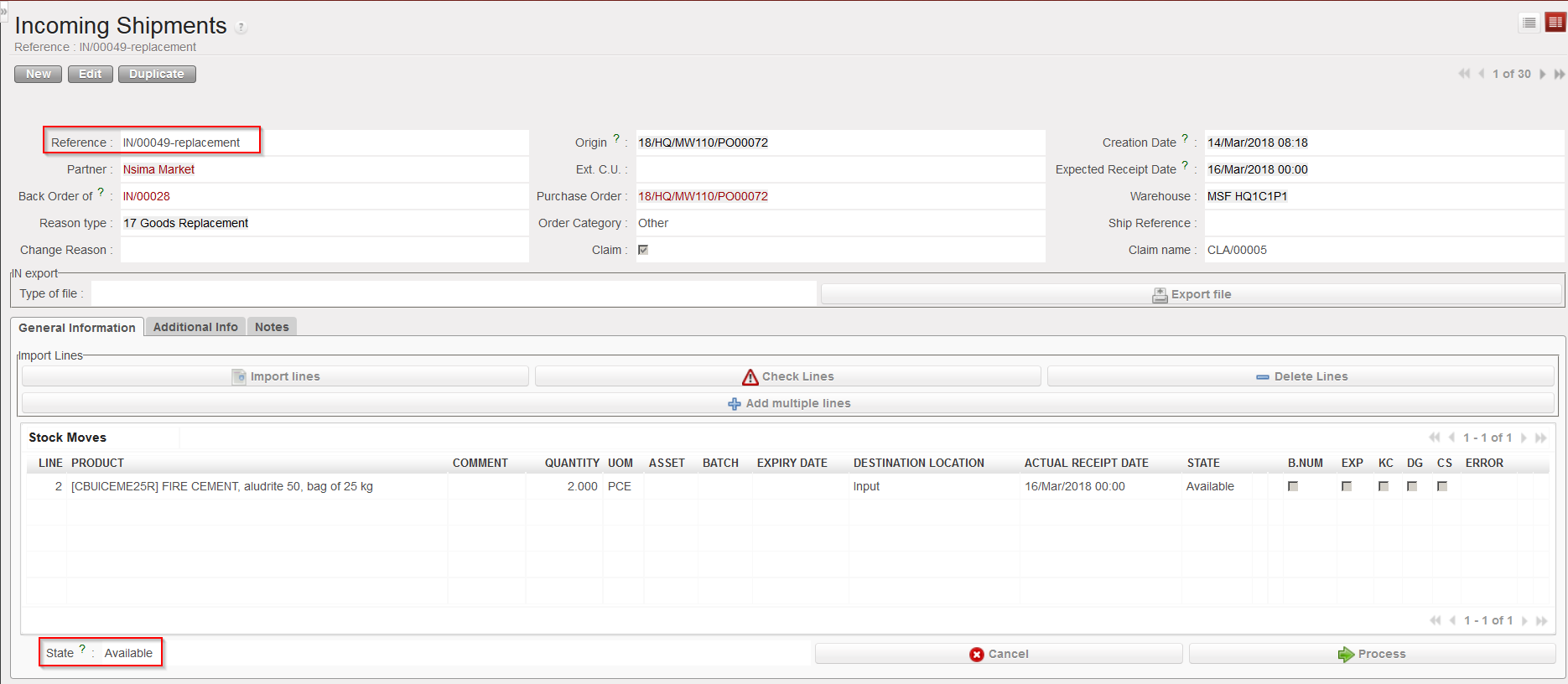The width and height of the screenshot is (1568, 684).
Task: Click the Origin field help question mark
Action: (616, 138)
